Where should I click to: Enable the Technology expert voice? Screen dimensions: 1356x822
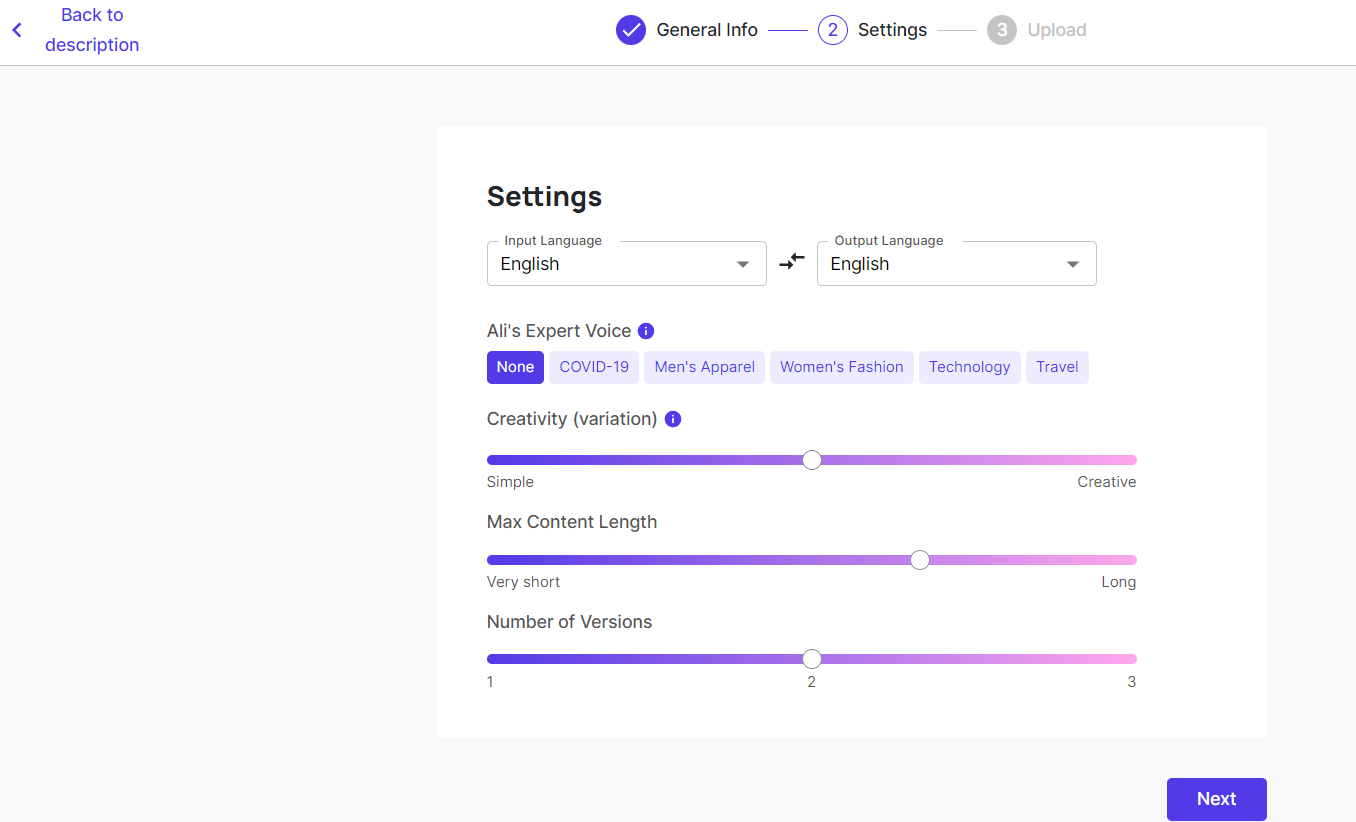pos(969,367)
